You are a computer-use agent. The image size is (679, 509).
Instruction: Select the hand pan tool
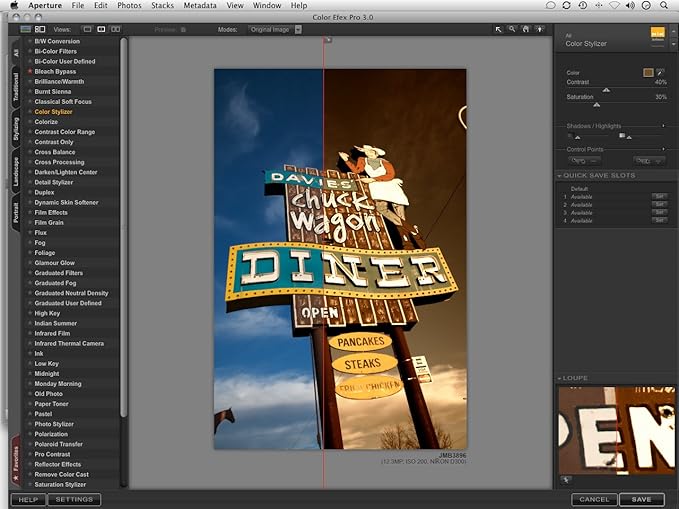[x=525, y=30]
